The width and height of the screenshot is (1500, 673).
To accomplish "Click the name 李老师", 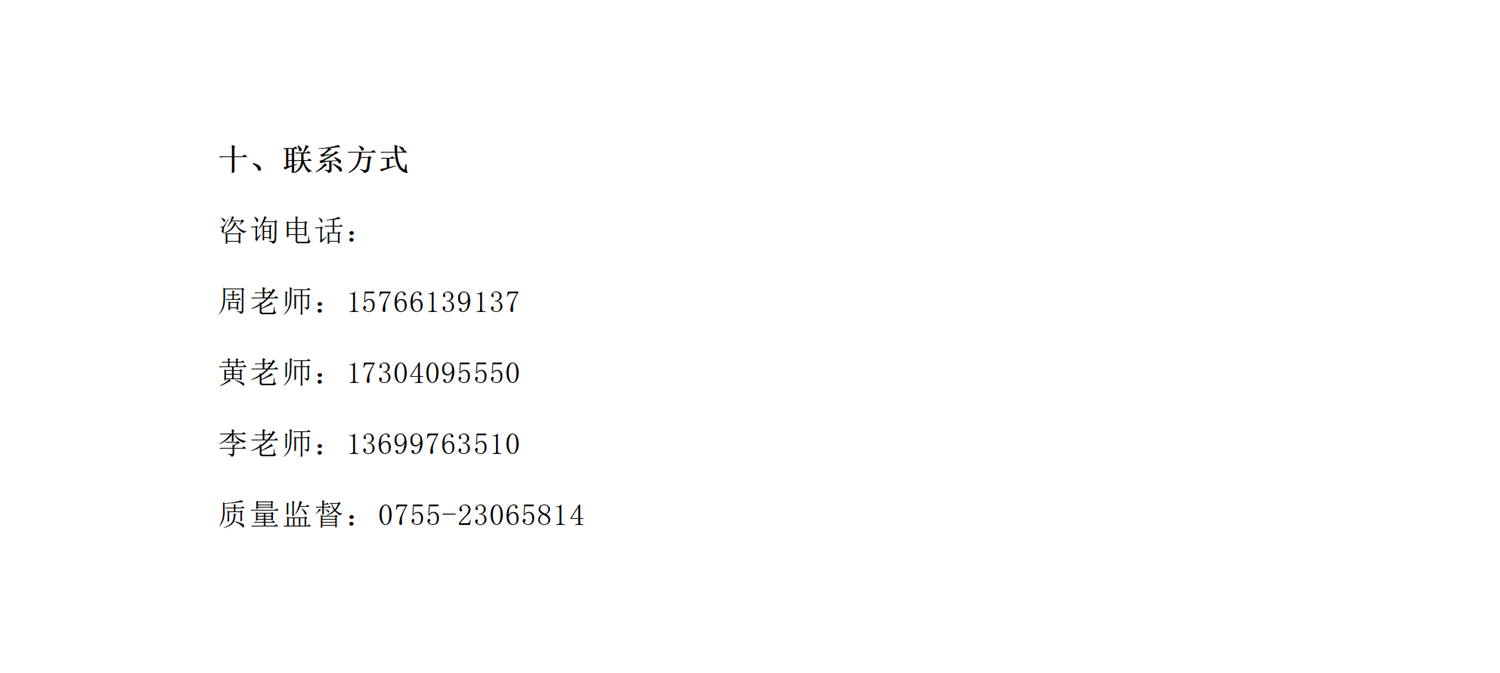I will pyautogui.click(x=266, y=444).
